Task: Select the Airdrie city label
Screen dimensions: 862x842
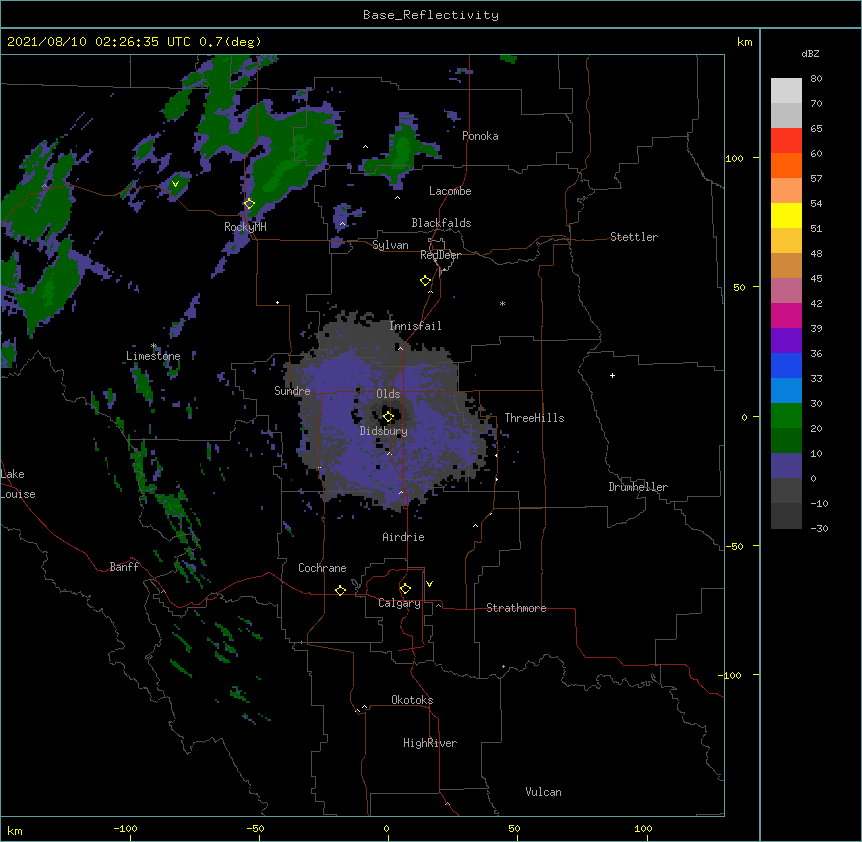Action: coord(404,537)
